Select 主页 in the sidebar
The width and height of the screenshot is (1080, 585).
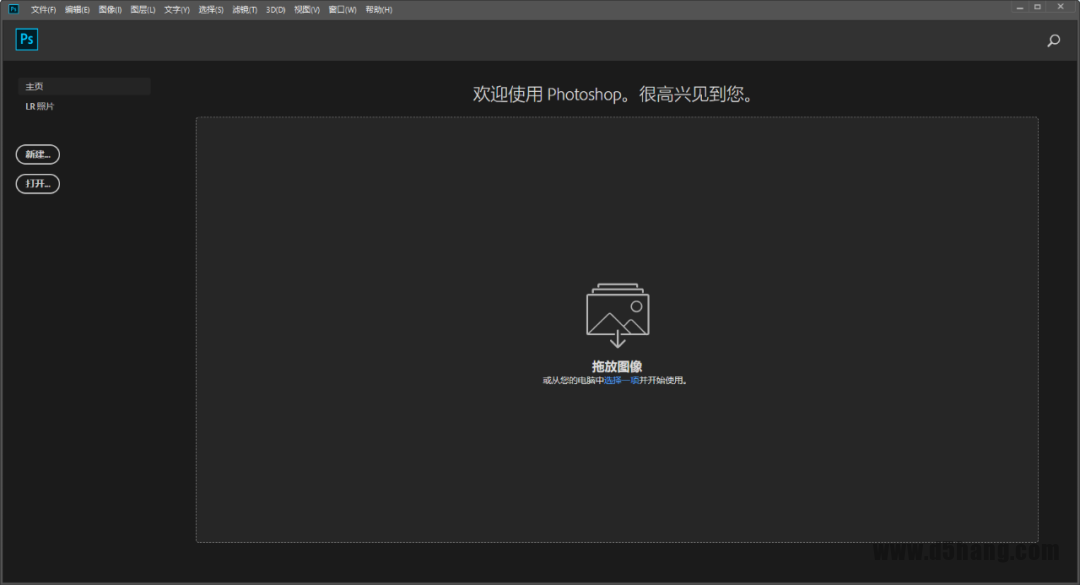[x=84, y=86]
